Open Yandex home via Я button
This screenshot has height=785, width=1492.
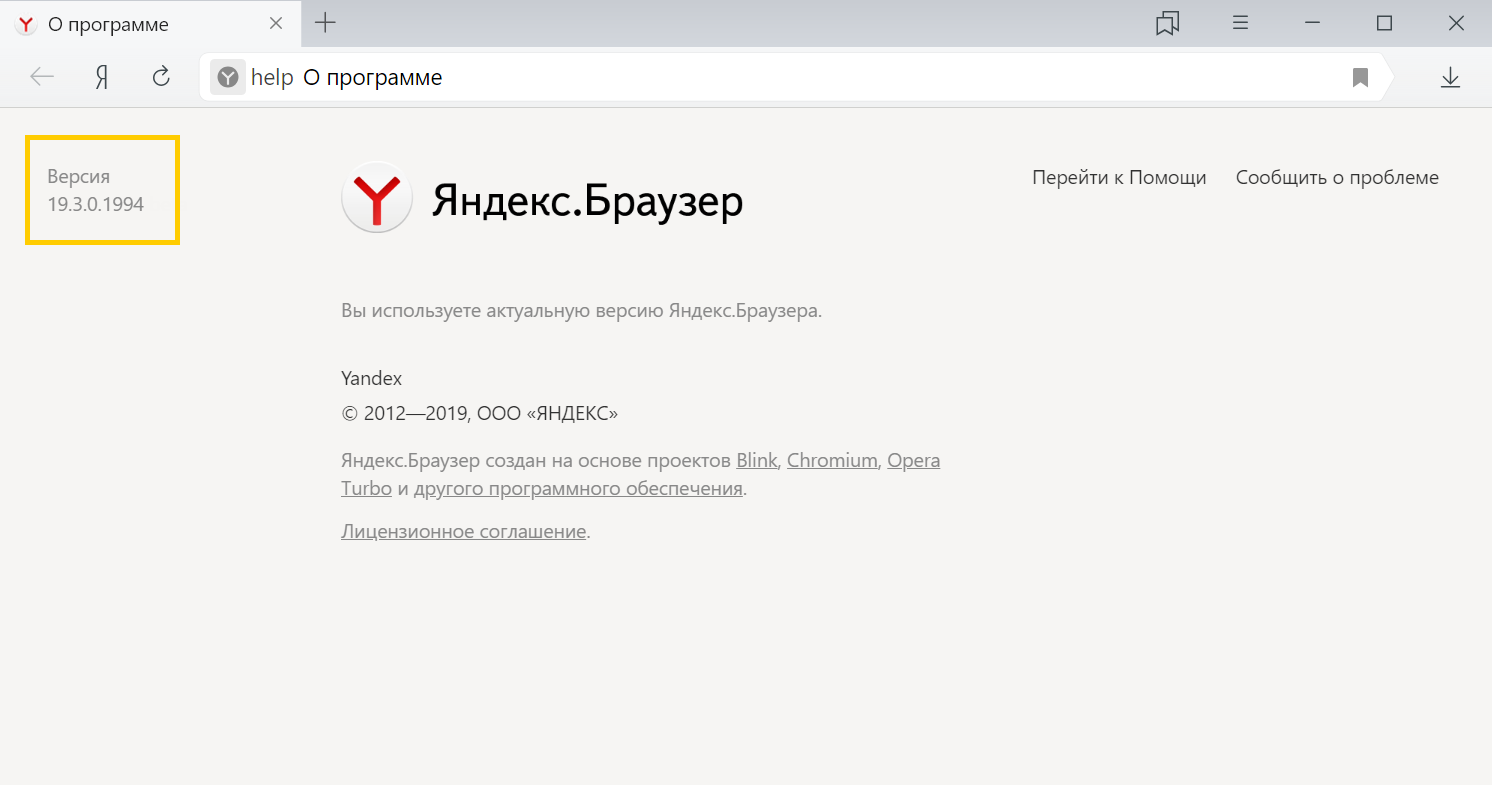point(101,77)
